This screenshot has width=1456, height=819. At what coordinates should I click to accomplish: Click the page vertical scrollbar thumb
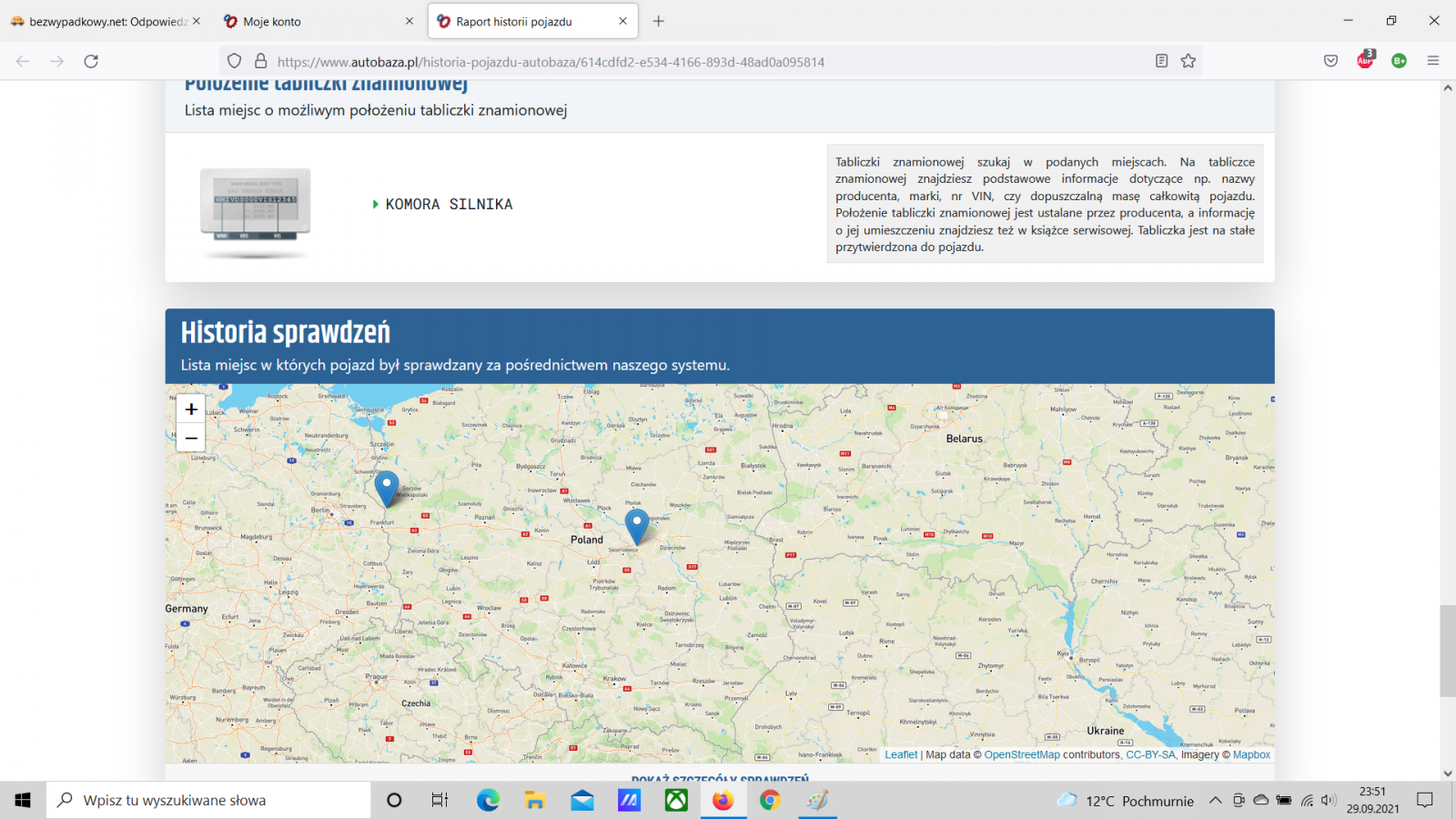coord(1448,651)
